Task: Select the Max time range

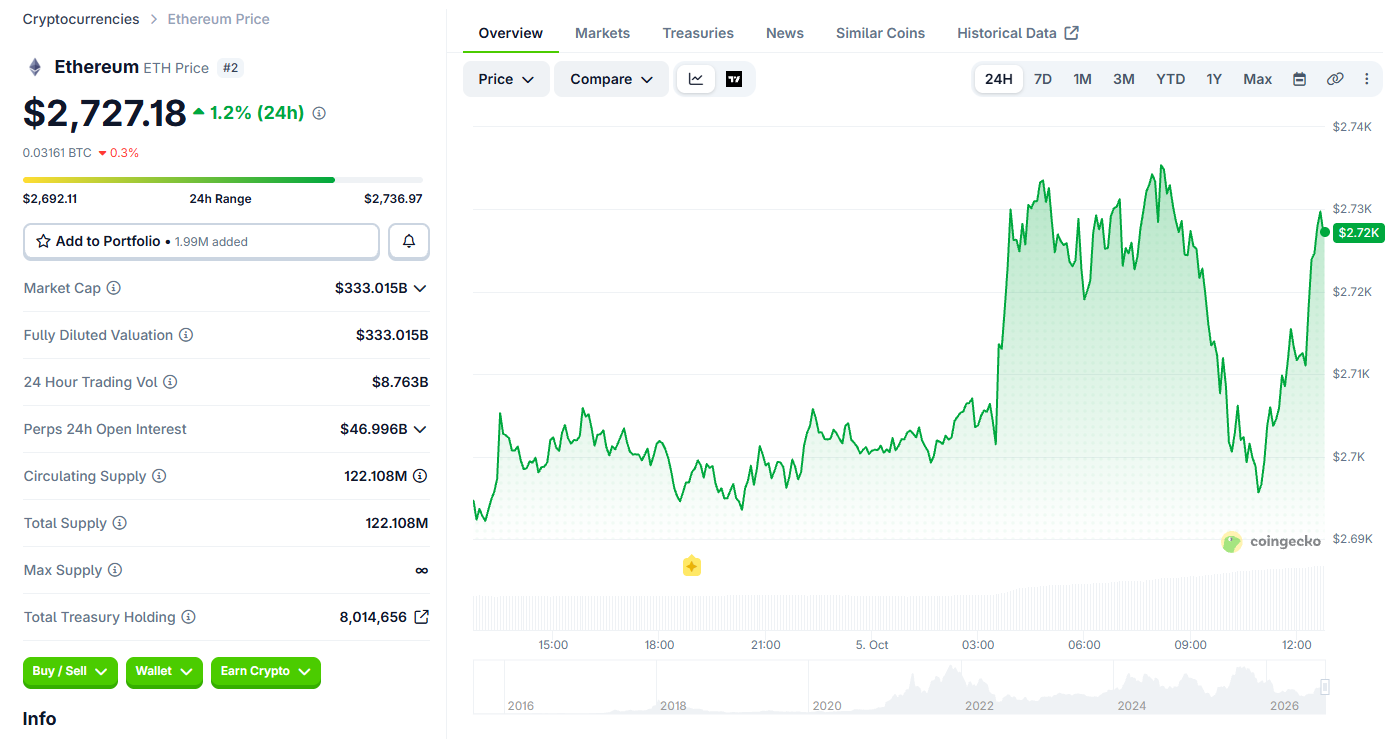Action: (1258, 79)
